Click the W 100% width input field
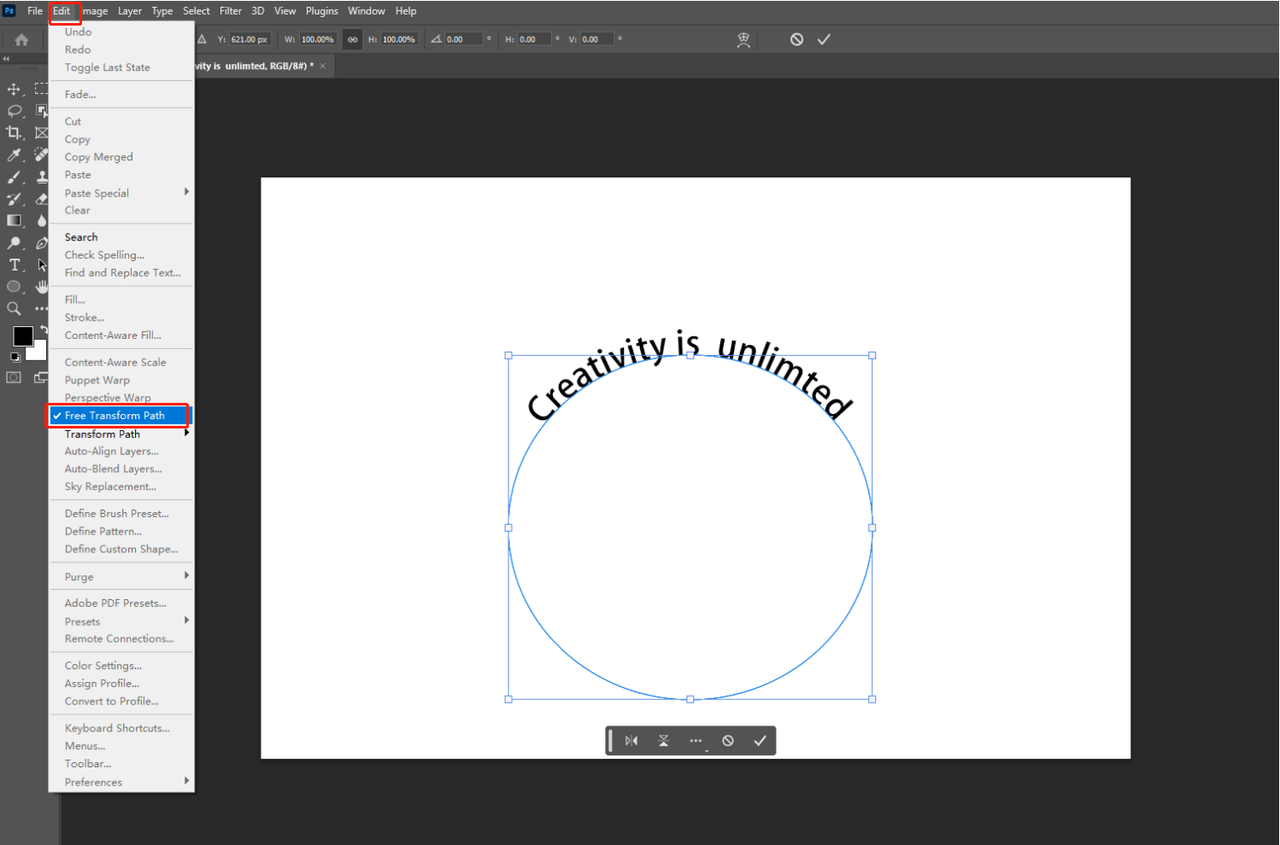Image resolution: width=1280 pixels, height=845 pixels. (318, 39)
